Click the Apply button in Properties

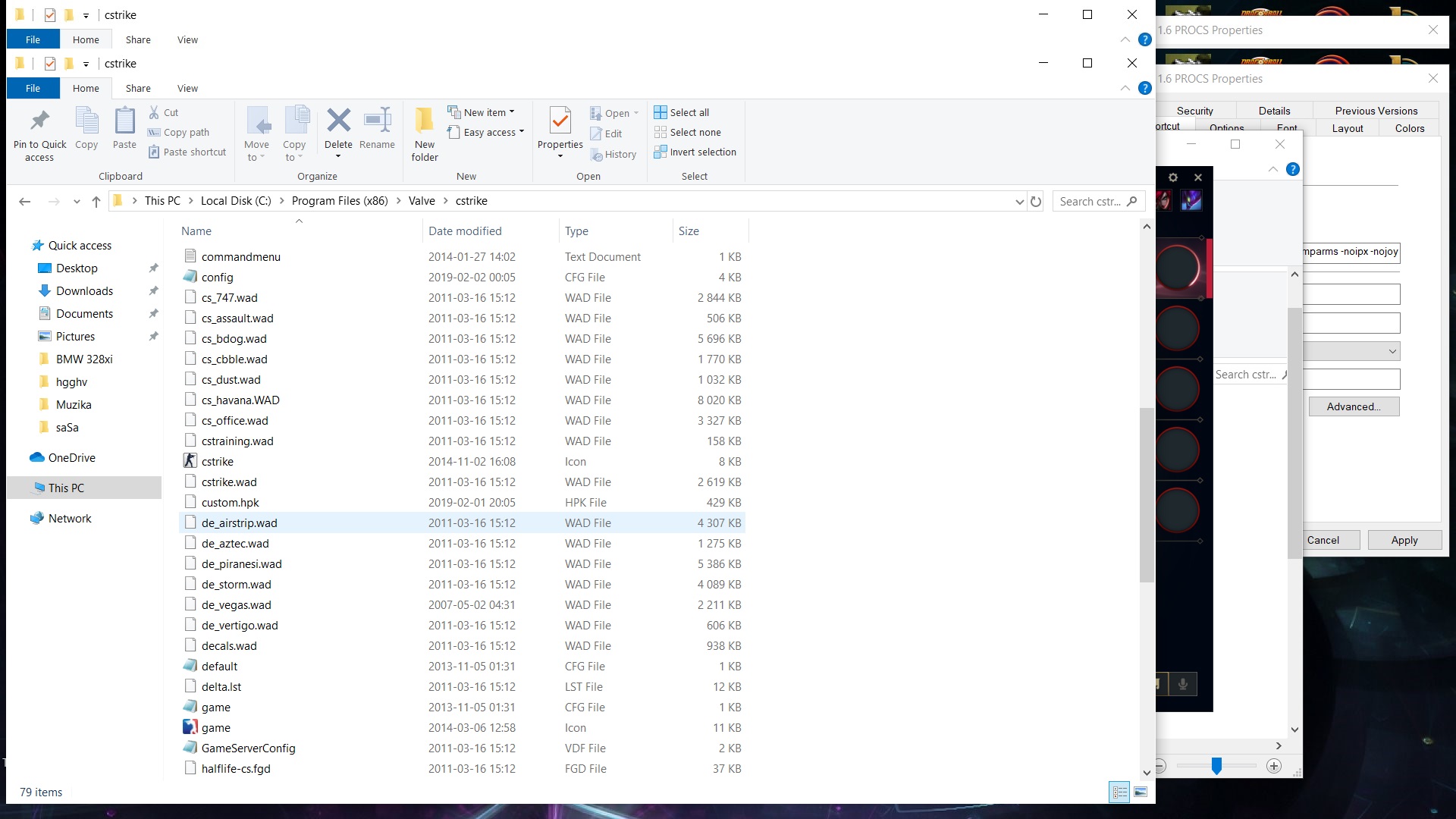[x=1404, y=540]
